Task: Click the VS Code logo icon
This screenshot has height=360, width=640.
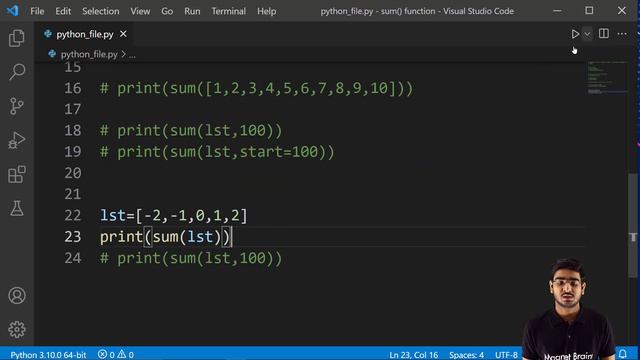Action: [x=12, y=10]
